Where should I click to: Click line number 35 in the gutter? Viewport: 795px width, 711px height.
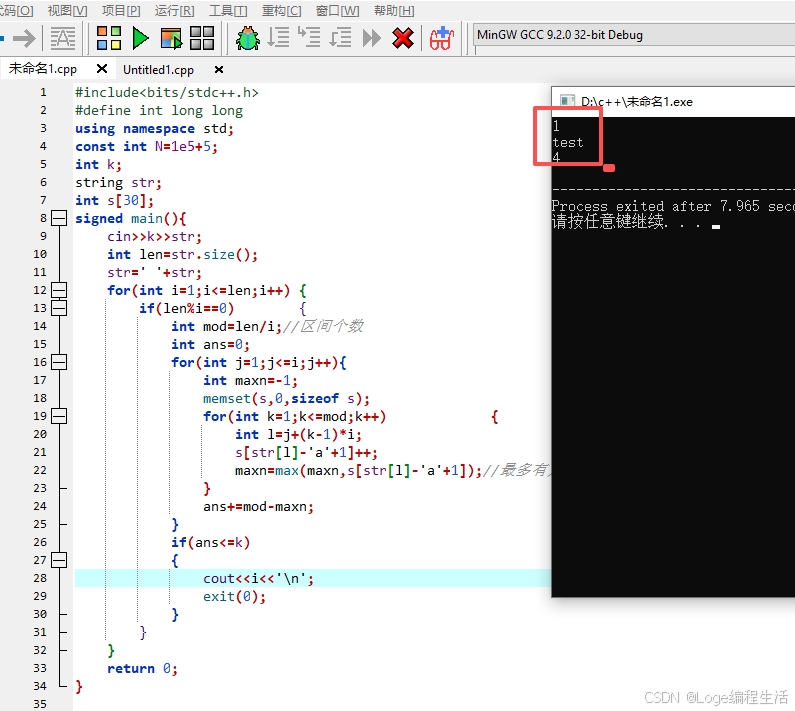click(x=40, y=704)
